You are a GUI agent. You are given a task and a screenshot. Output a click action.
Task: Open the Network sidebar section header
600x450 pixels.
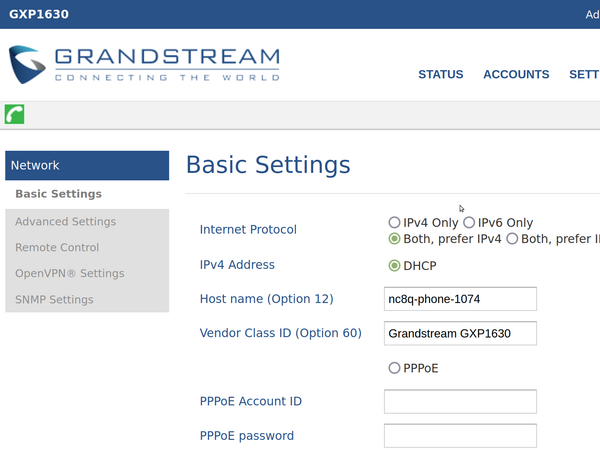tap(87, 165)
